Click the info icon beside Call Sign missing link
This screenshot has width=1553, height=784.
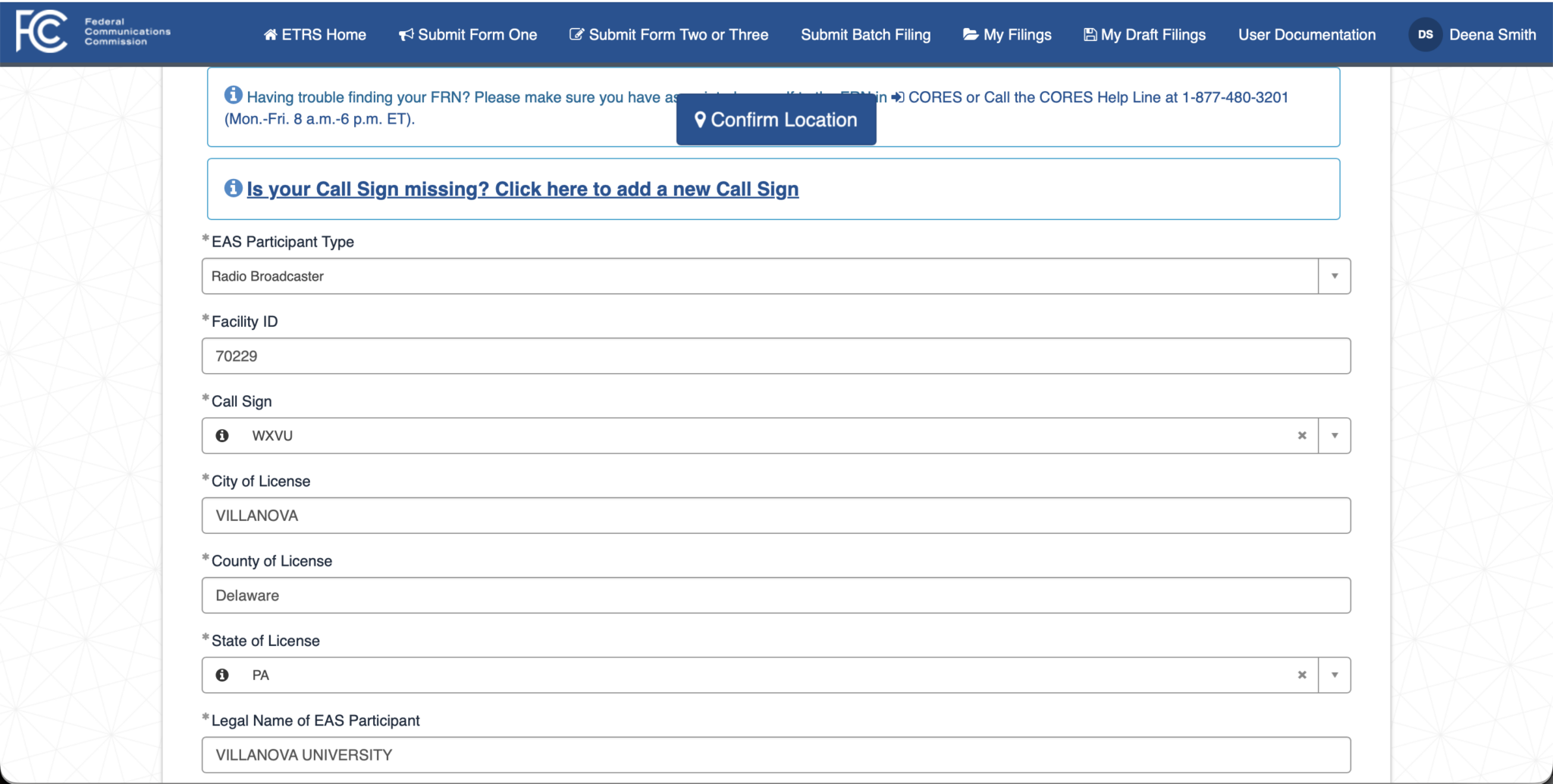(234, 188)
